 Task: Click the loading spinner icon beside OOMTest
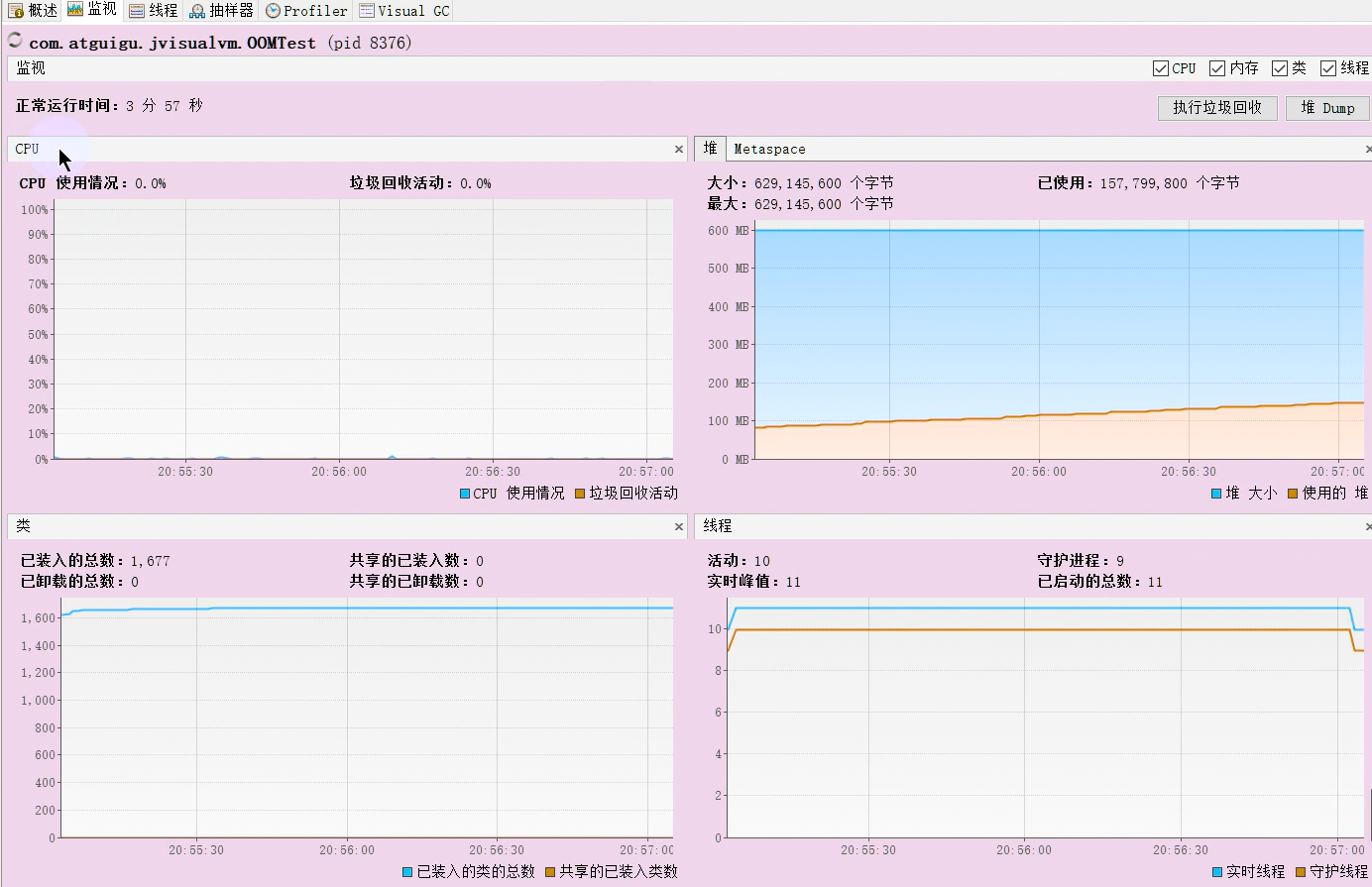click(x=15, y=41)
